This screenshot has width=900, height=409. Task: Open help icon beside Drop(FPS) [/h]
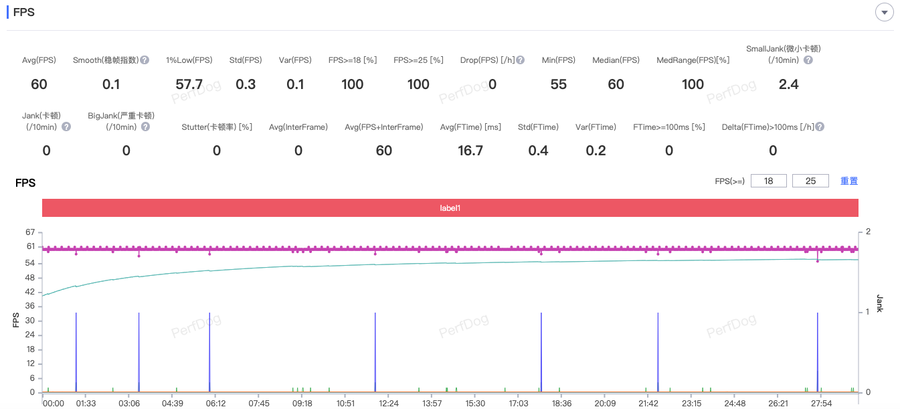520,60
